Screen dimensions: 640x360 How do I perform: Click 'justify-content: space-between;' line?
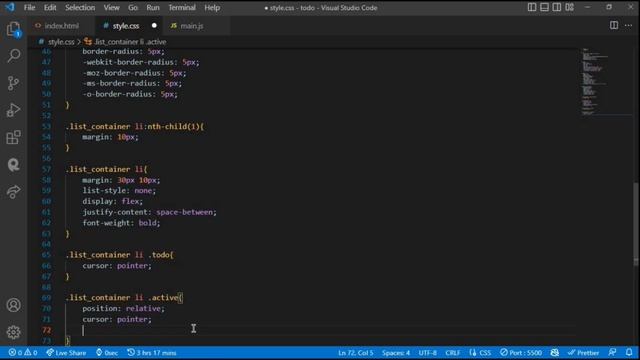coord(149,212)
